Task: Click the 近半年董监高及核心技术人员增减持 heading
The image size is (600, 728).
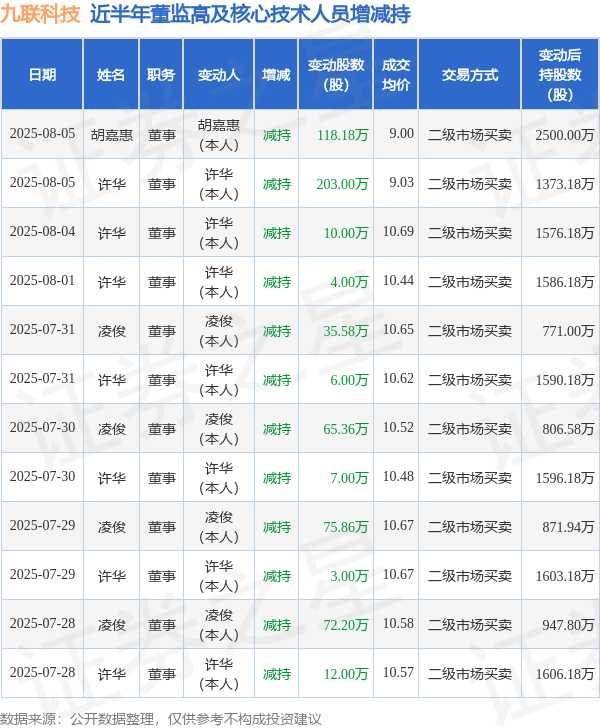Action: pos(250,14)
